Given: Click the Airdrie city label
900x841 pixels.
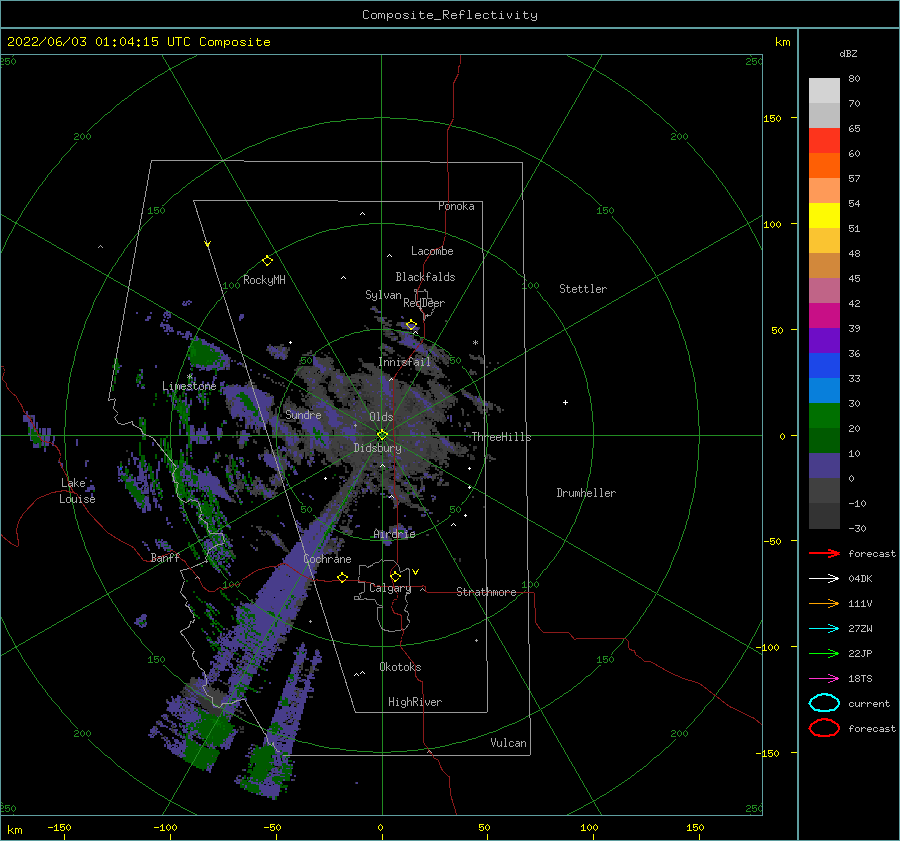Looking at the screenshot, I should 394,534.
